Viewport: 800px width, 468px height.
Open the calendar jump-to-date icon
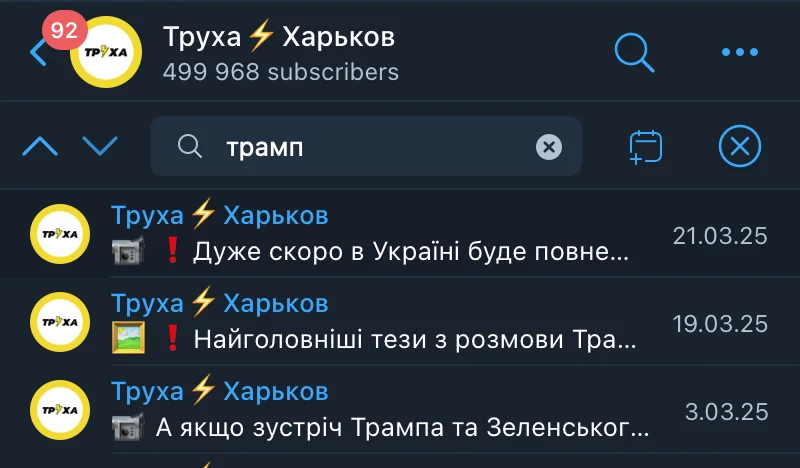click(x=645, y=147)
